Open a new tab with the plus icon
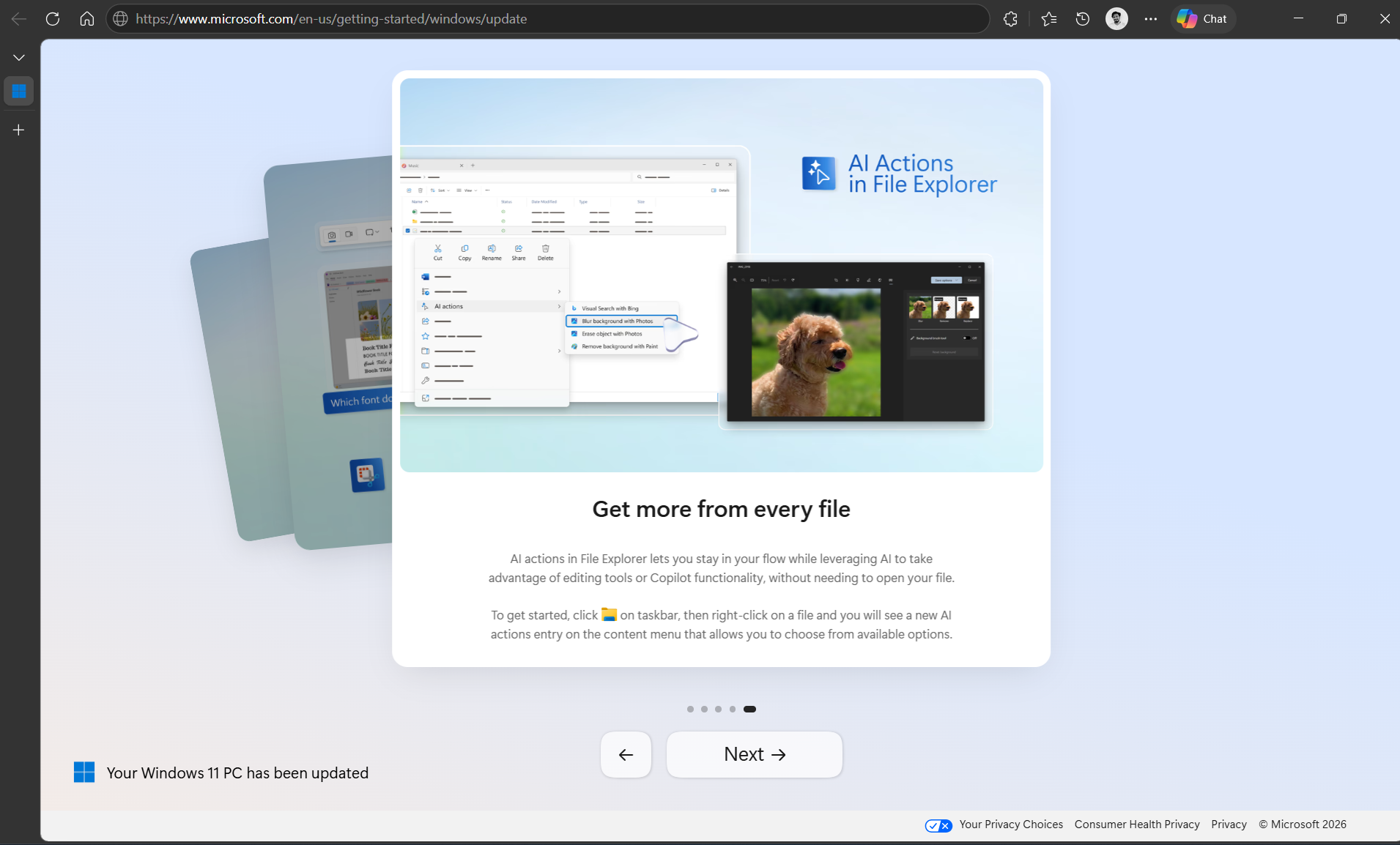1400x845 pixels. 18,130
